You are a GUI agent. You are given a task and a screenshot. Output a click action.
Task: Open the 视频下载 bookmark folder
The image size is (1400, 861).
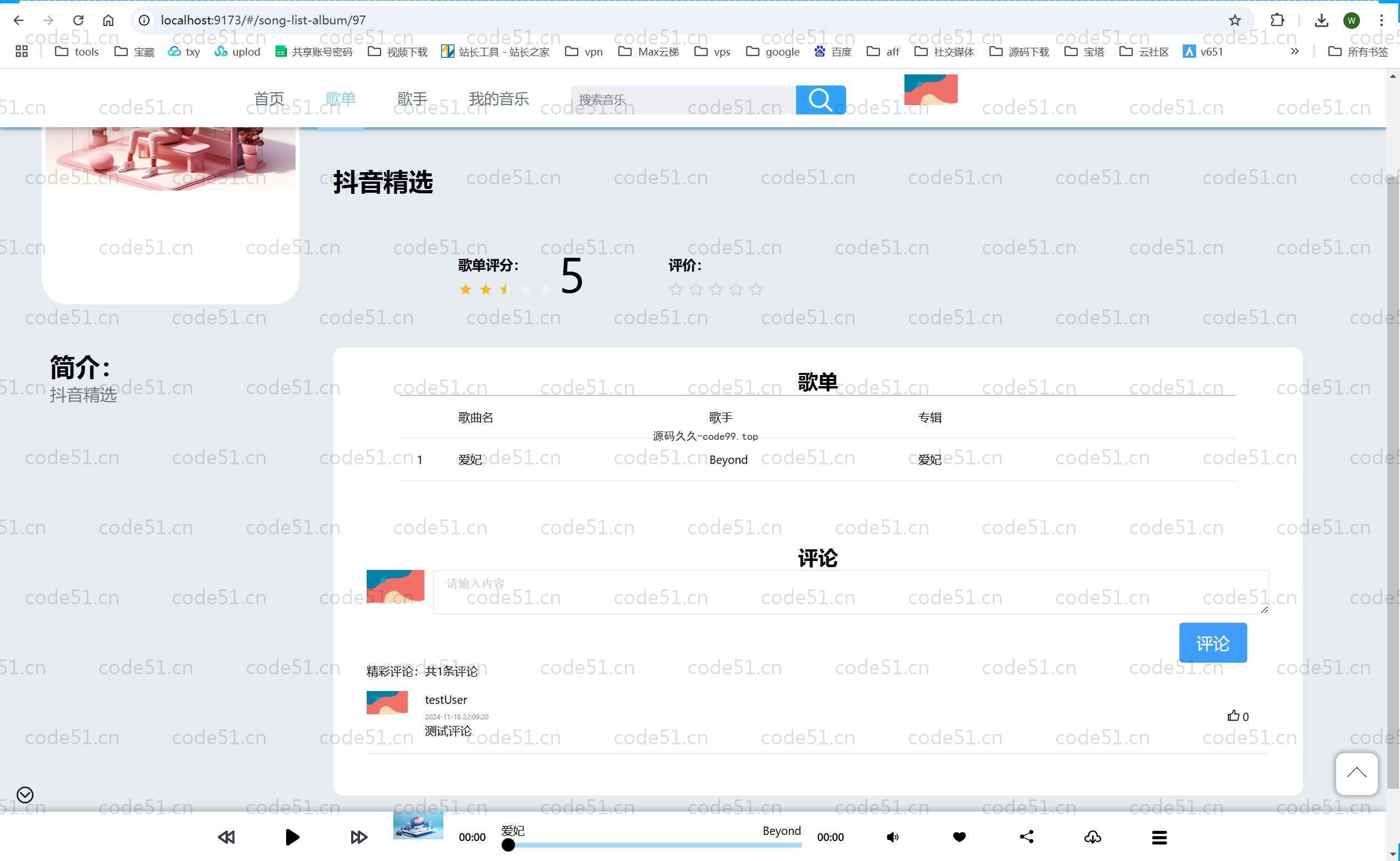tap(397, 51)
